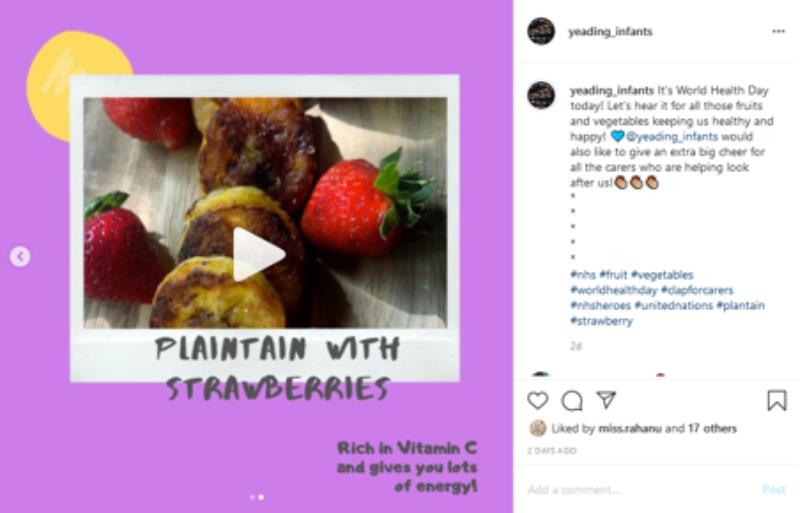Focus the Add a comment field
This screenshot has width=800, height=513.
tap(640, 490)
